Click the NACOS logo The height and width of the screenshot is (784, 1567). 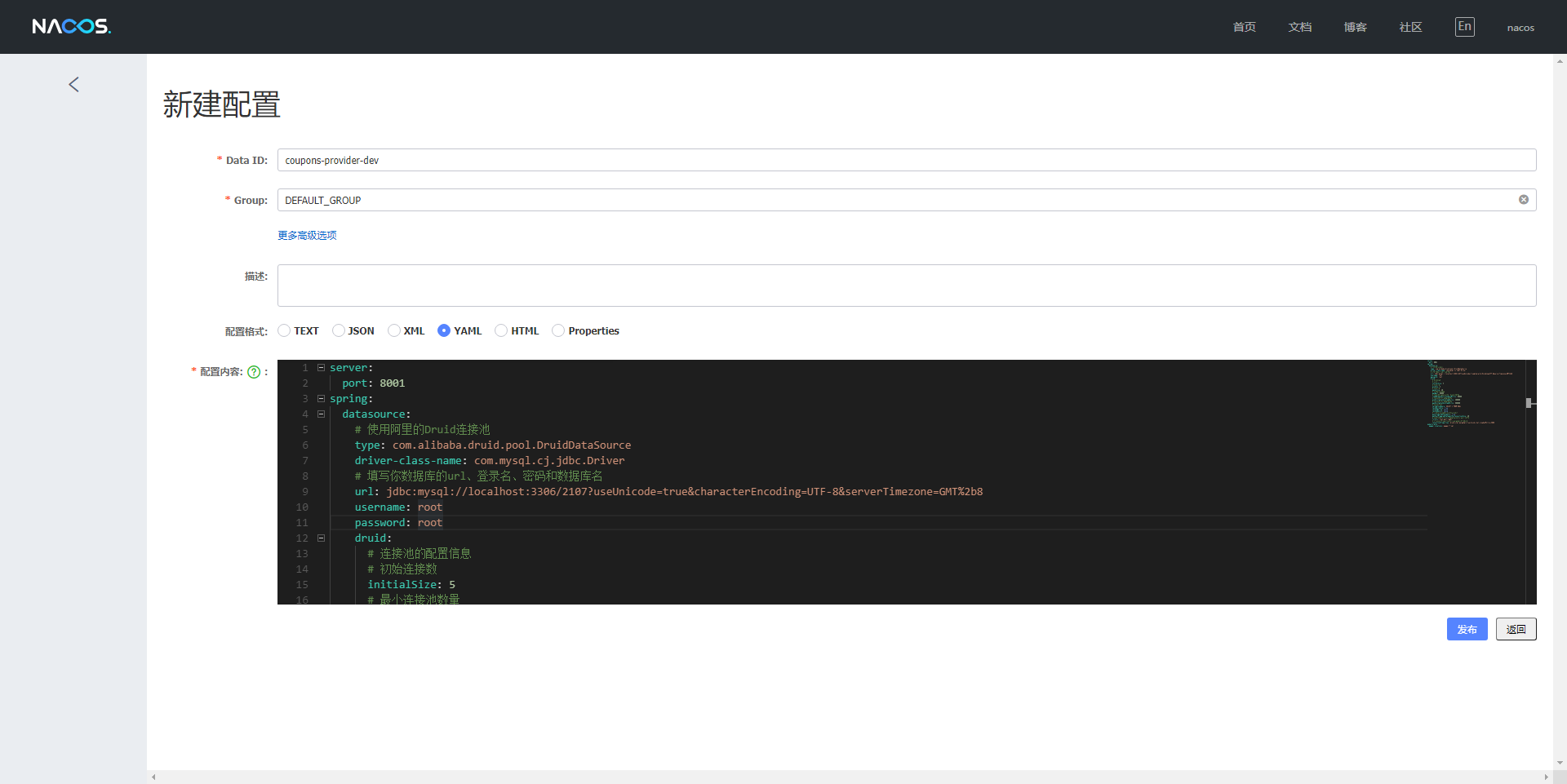[x=71, y=27]
